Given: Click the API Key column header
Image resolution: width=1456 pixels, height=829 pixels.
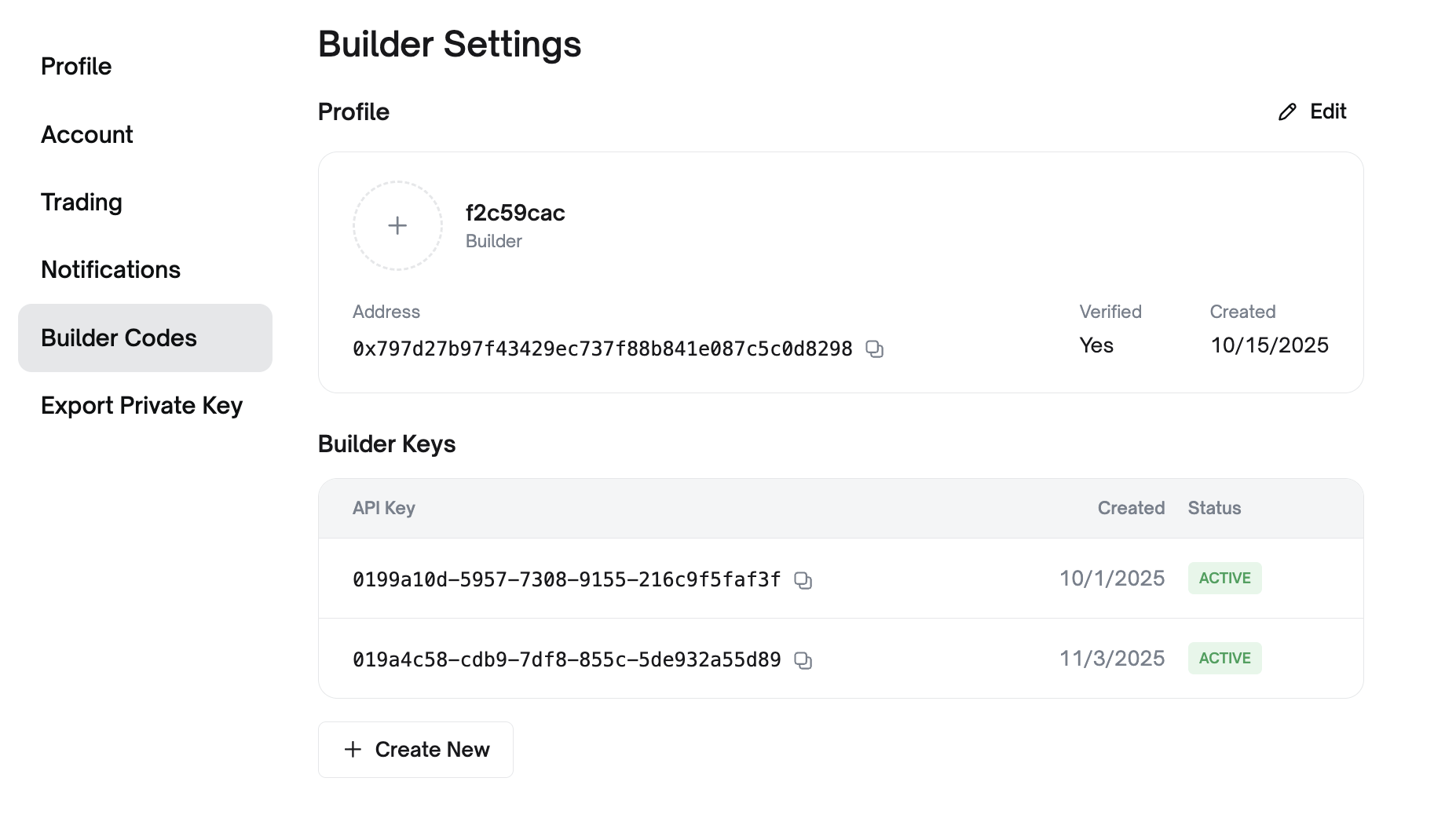Looking at the screenshot, I should click(x=383, y=508).
